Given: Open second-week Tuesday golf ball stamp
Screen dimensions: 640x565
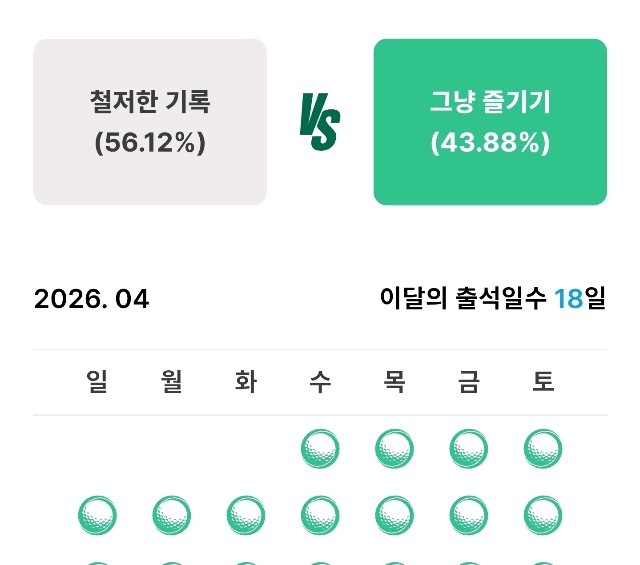Looking at the screenshot, I should [x=246, y=516].
